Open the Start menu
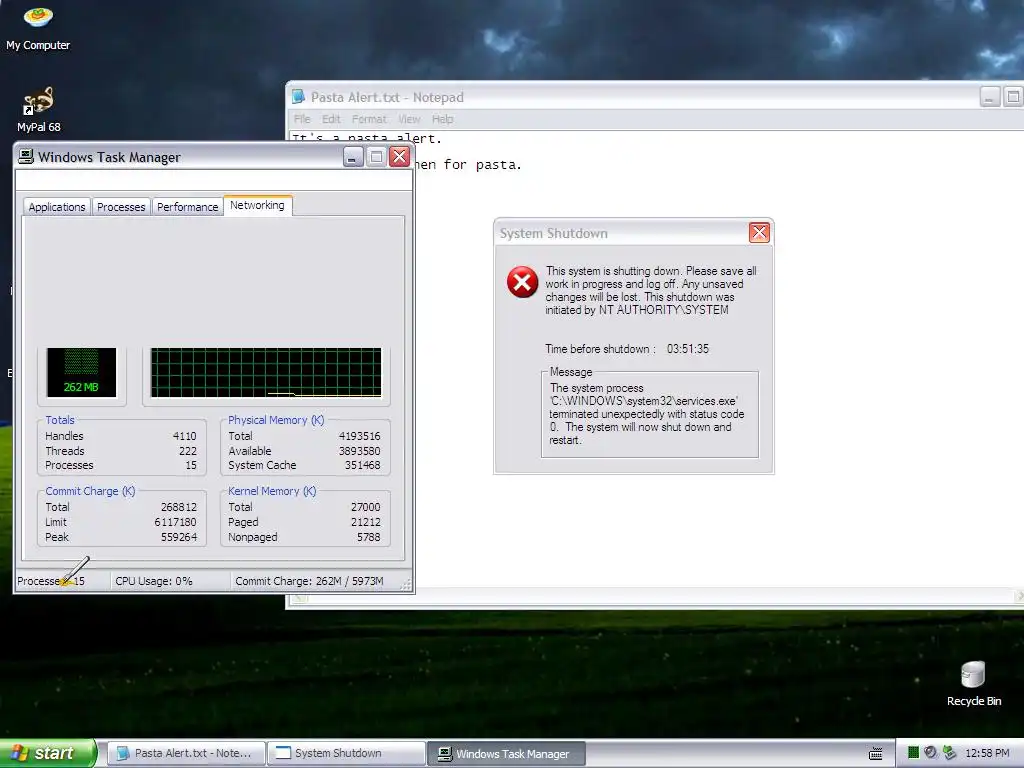1024x768 pixels. point(47,753)
